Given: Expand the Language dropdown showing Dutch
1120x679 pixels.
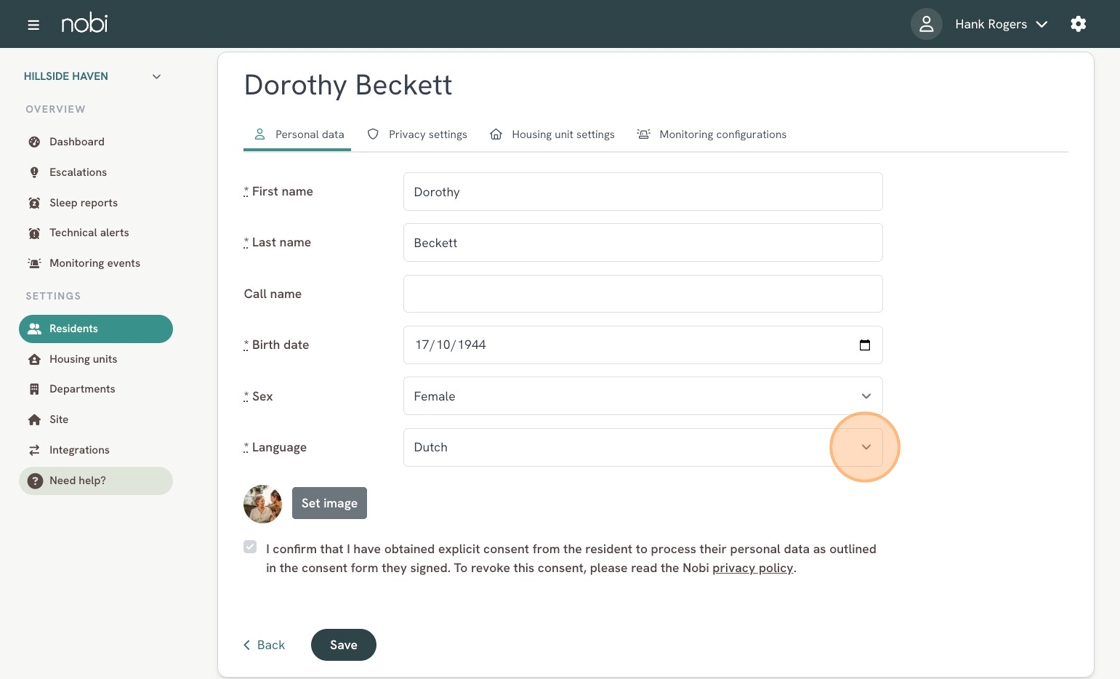Looking at the screenshot, I should coord(642,447).
